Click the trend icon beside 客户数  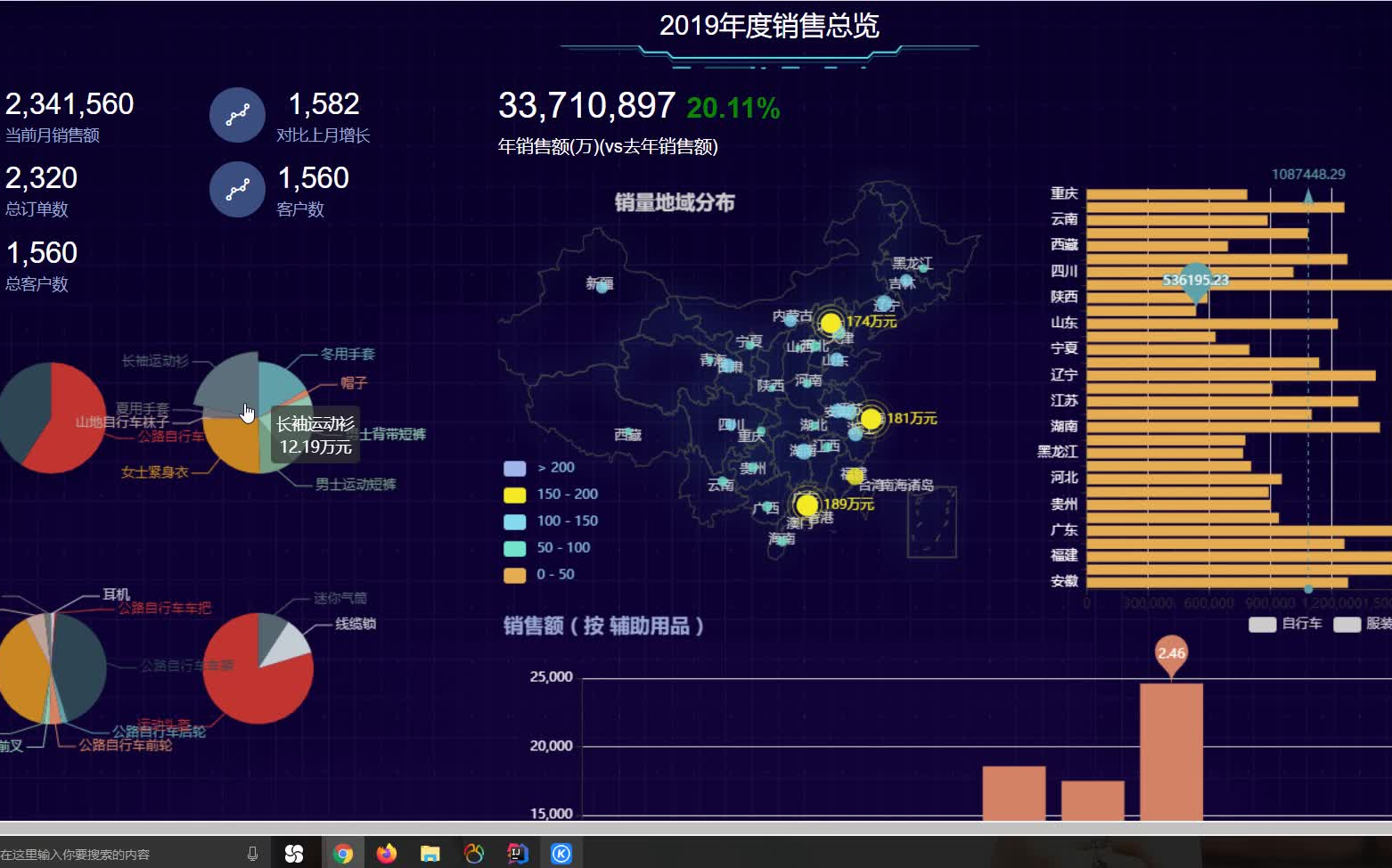237,189
